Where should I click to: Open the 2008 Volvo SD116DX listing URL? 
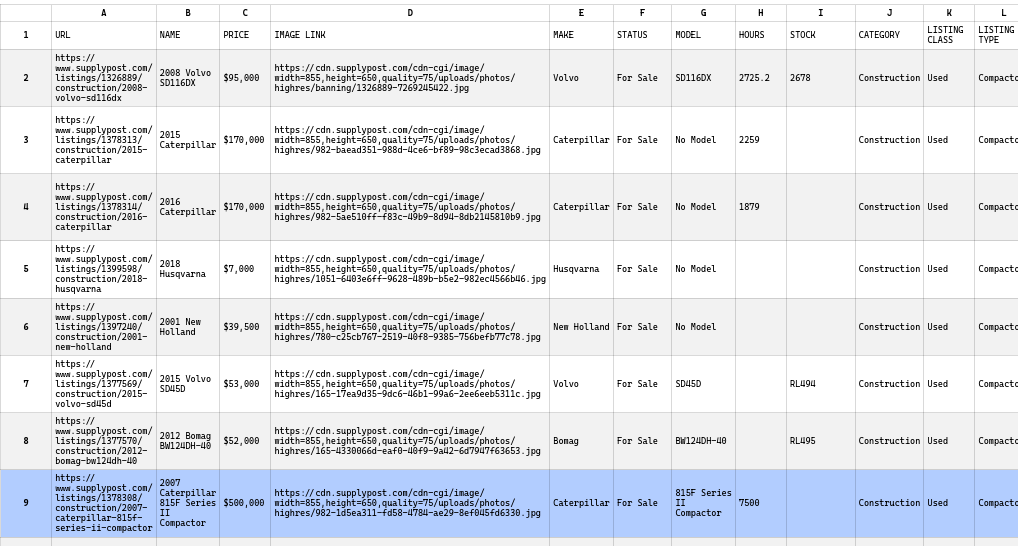(x=103, y=78)
